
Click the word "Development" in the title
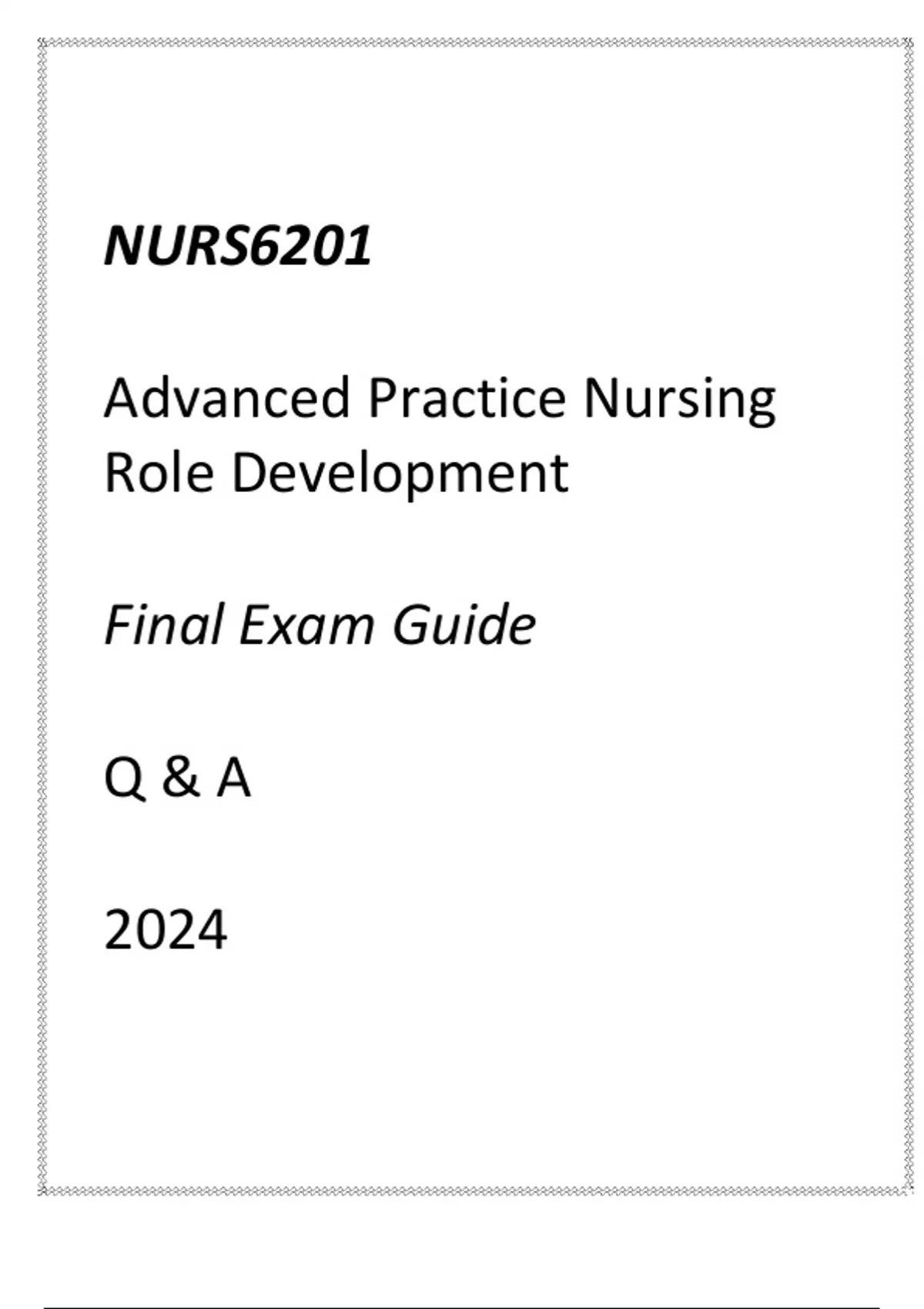[x=400, y=474]
